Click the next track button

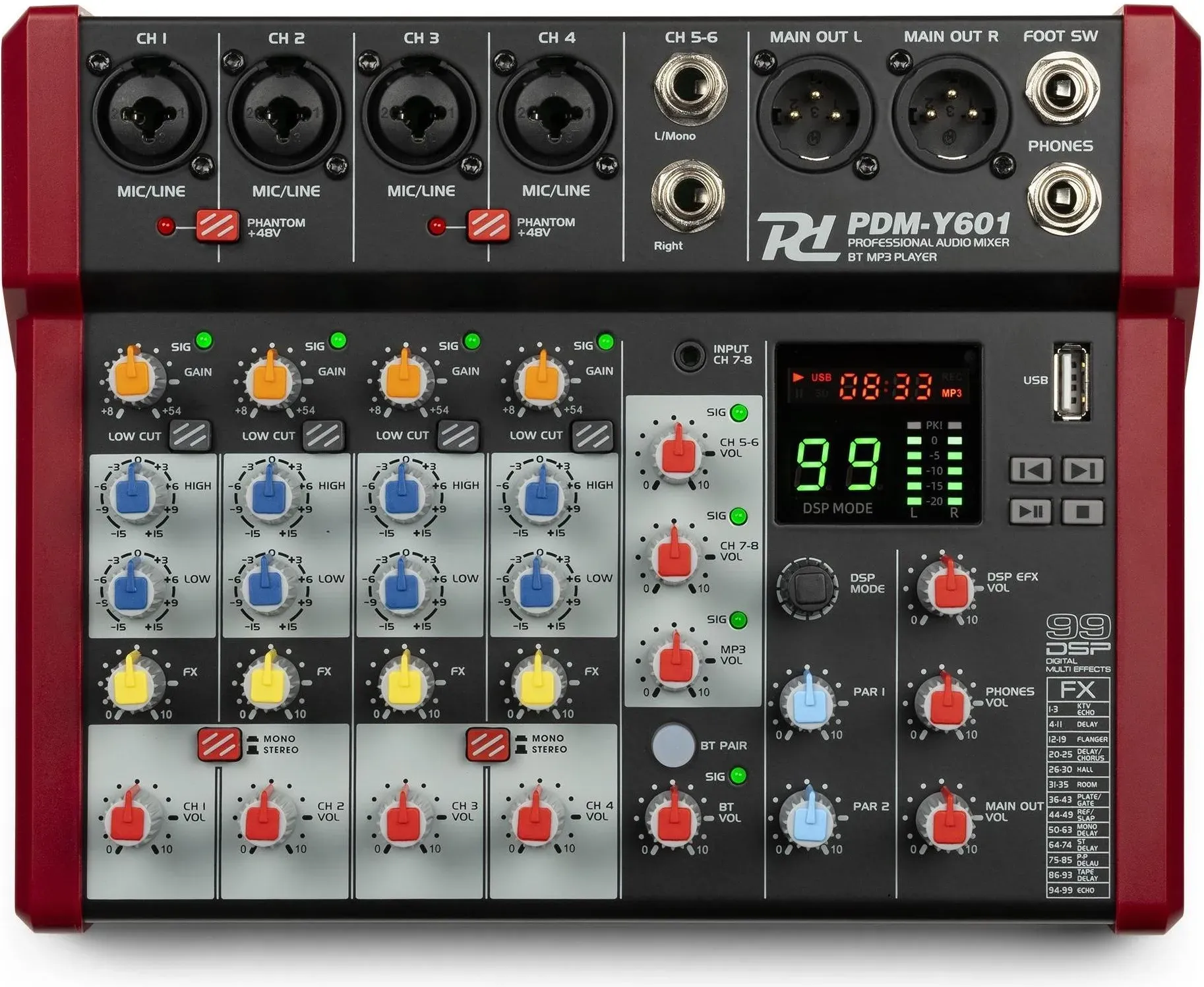(1083, 471)
